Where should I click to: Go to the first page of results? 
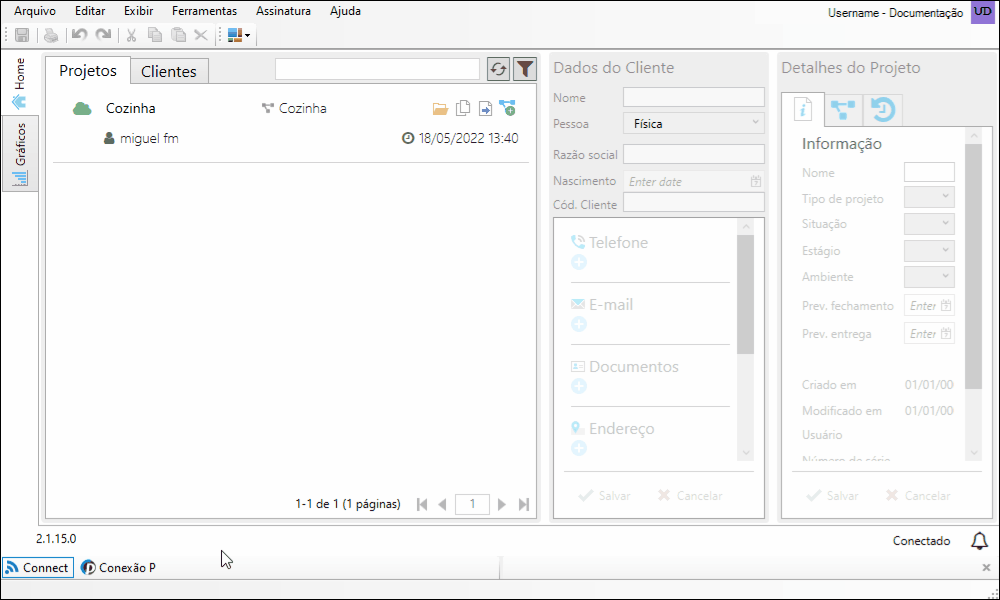[x=422, y=504]
